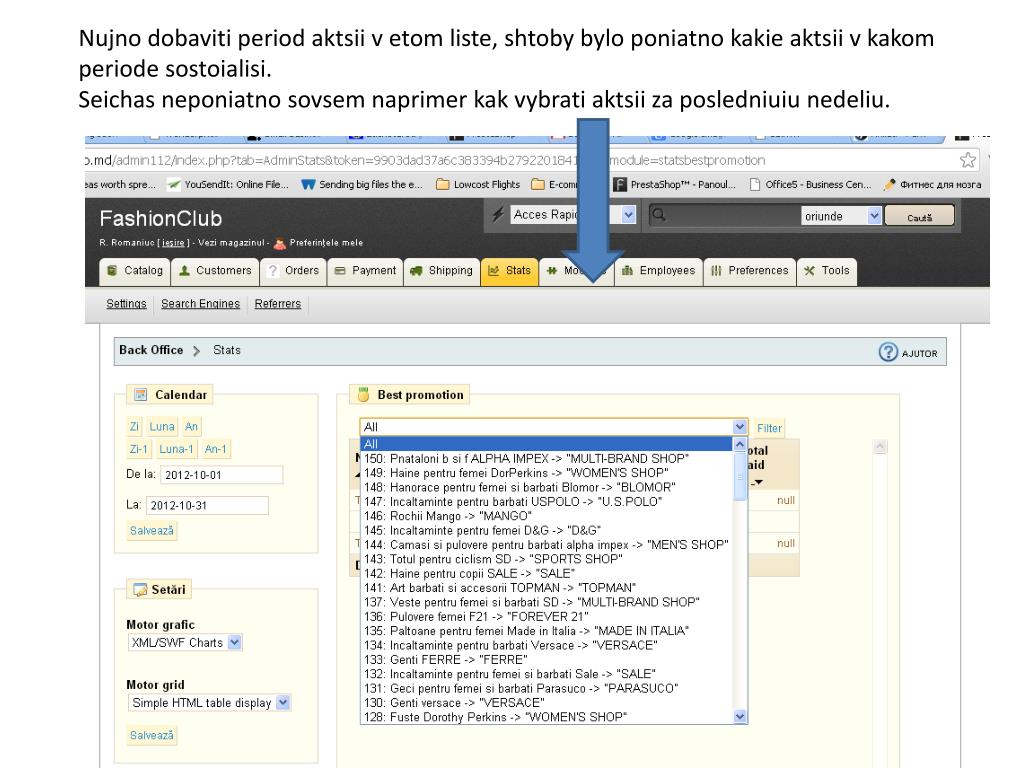Select promotion 149 DorPerkins option
Screen dimensions: 1024x768
[547, 473]
